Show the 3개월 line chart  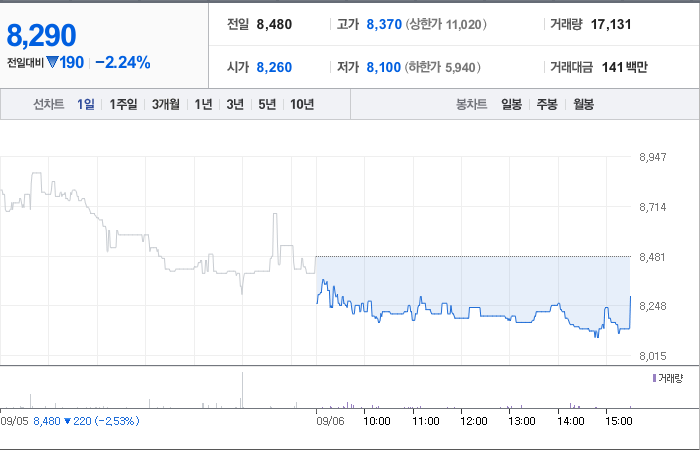click(x=166, y=104)
